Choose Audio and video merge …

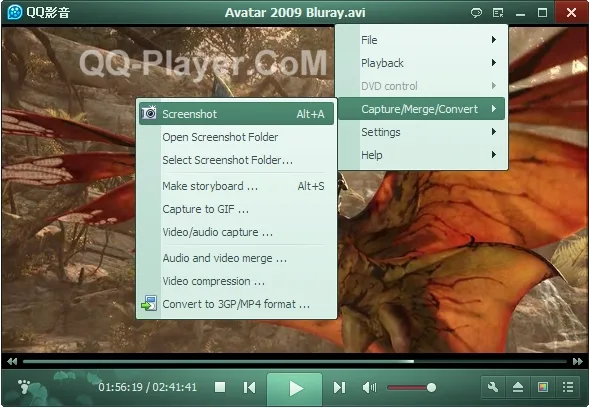(236, 258)
